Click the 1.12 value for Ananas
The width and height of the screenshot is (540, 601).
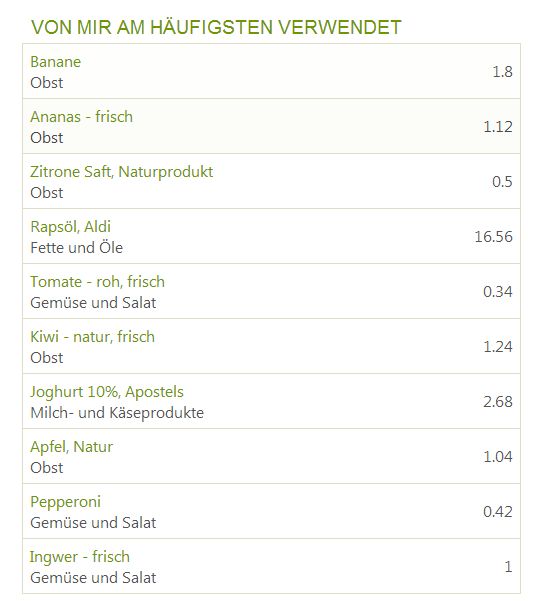(497, 126)
